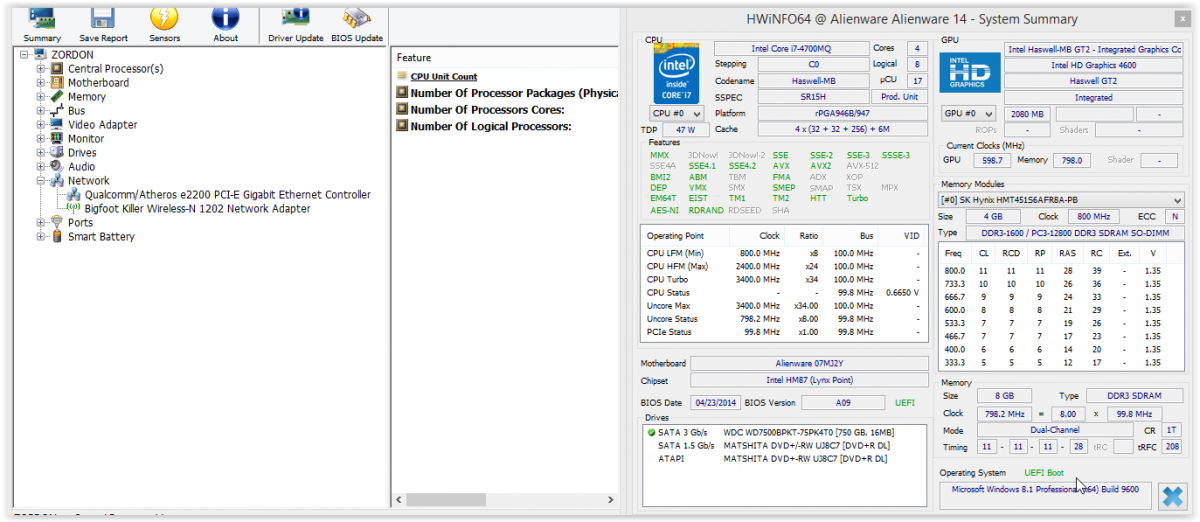The height and width of the screenshot is (522, 1200).
Task: Expand the Monitor tree node
Action: pyautogui.click(x=41, y=139)
